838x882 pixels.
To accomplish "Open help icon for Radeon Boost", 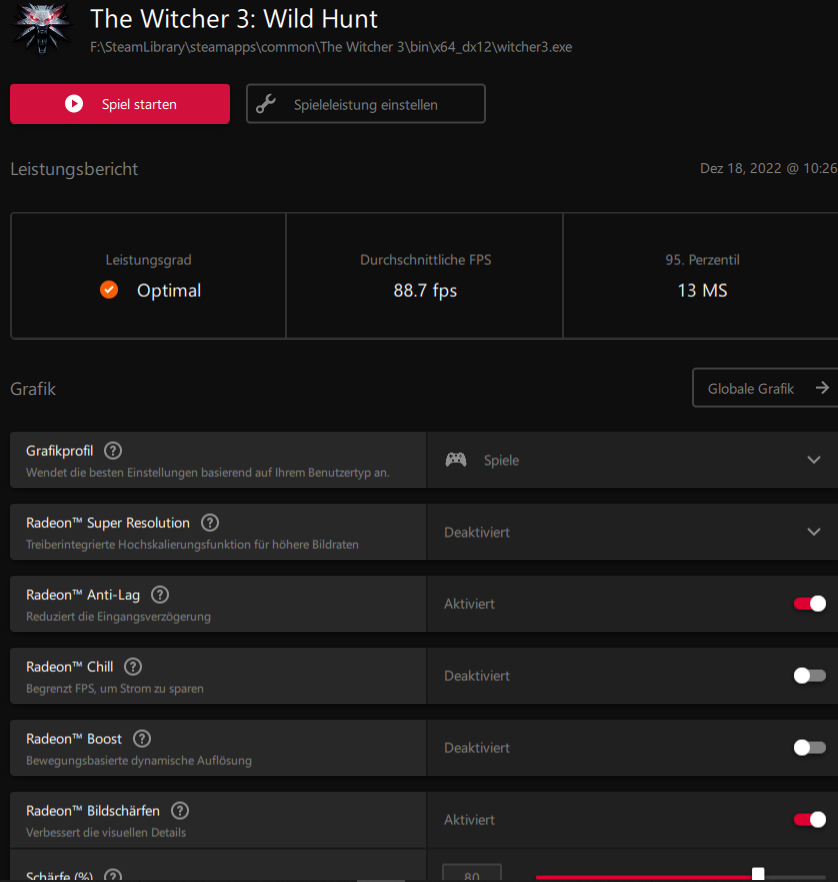I will pos(142,739).
